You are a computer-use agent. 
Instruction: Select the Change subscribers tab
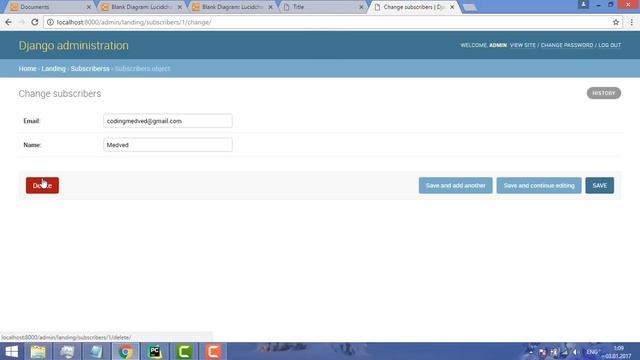pos(413,7)
